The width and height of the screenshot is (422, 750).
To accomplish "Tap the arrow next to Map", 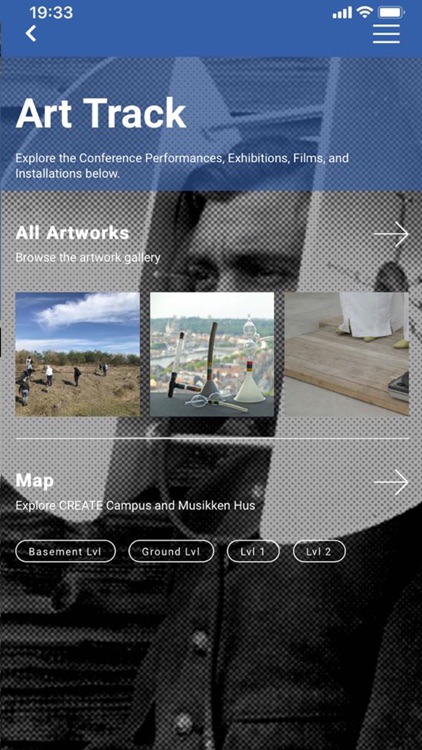I will [391, 482].
